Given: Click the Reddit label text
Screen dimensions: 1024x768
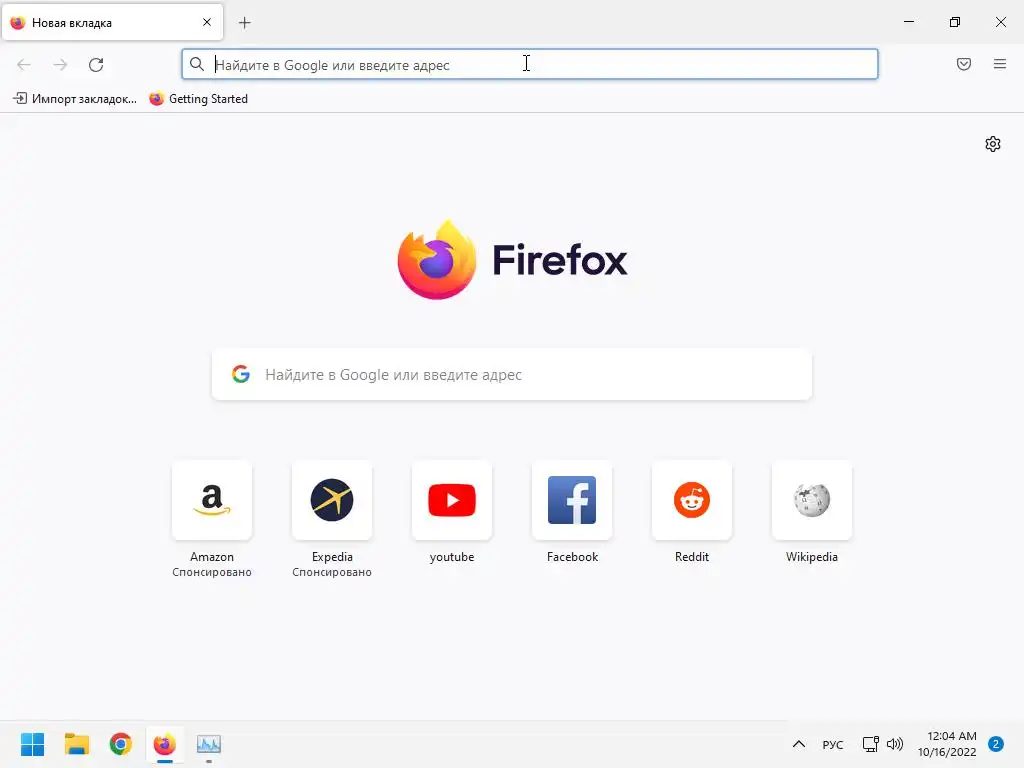Looking at the screenshot, I should 692,557.
